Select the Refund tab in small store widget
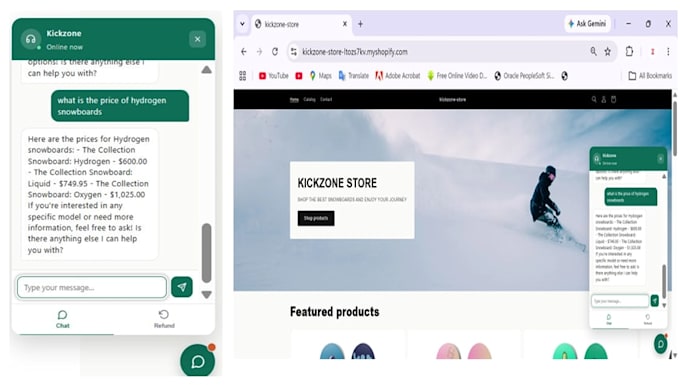 coord(647,319)
